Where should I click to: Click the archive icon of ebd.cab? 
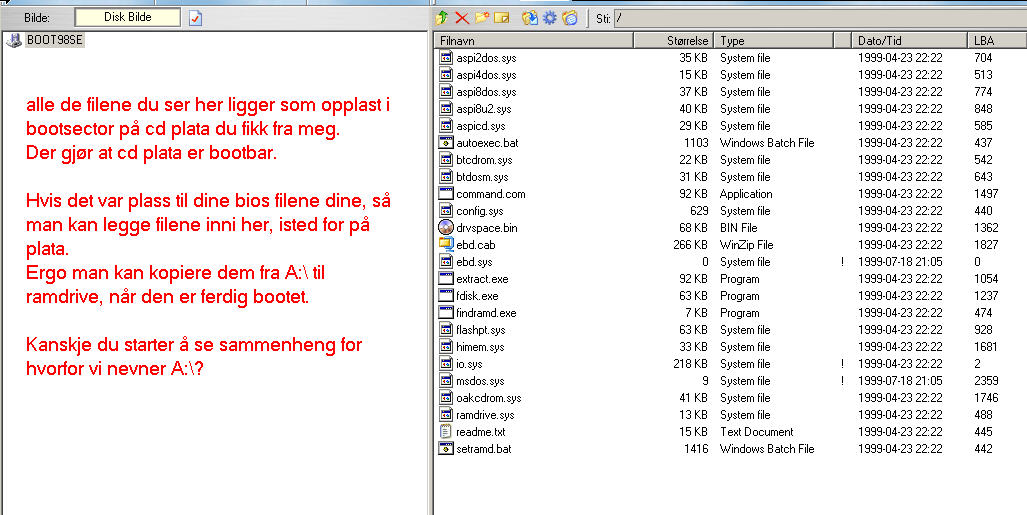tap(446, 245)
